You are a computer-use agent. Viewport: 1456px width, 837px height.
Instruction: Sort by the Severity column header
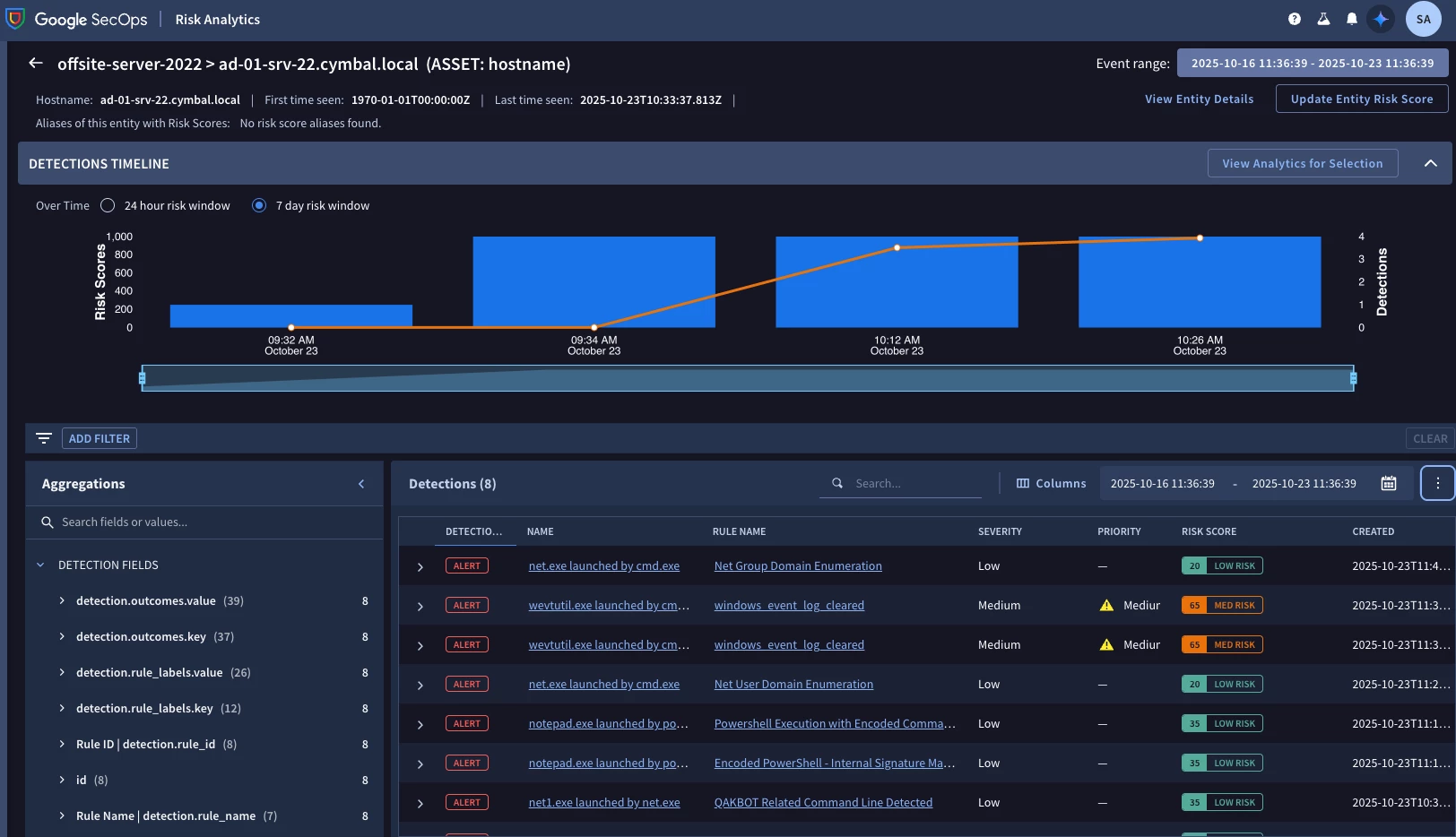1000,531
